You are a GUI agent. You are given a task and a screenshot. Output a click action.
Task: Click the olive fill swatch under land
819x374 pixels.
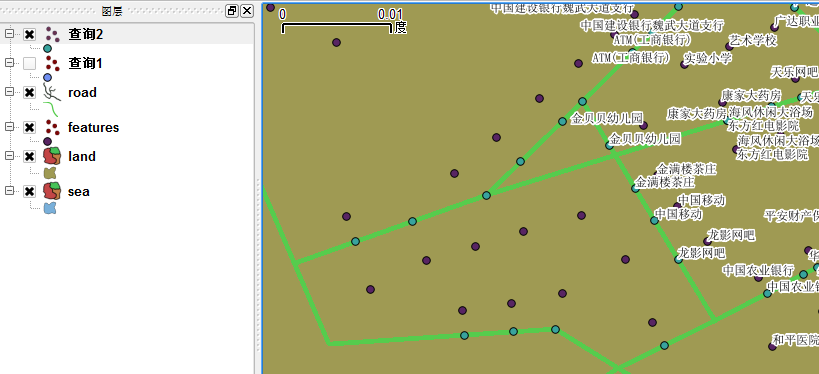coord(50,172)
